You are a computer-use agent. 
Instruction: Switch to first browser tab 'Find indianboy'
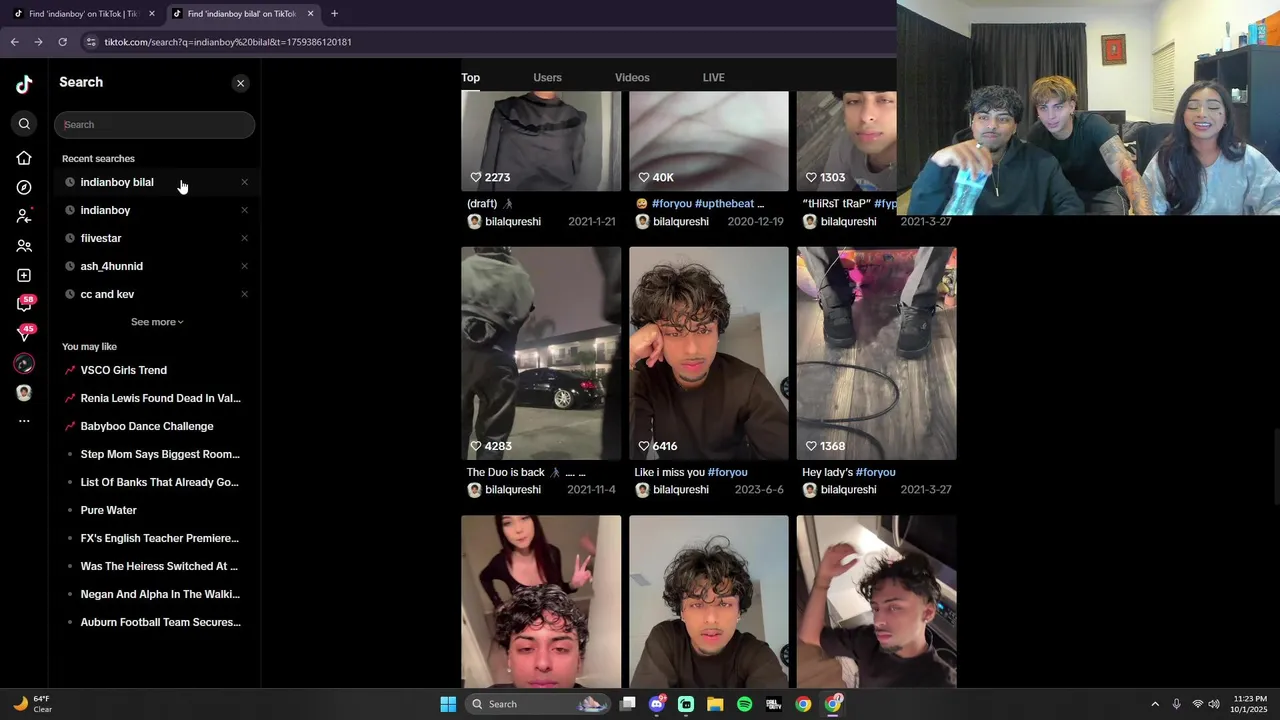point(82,14)
